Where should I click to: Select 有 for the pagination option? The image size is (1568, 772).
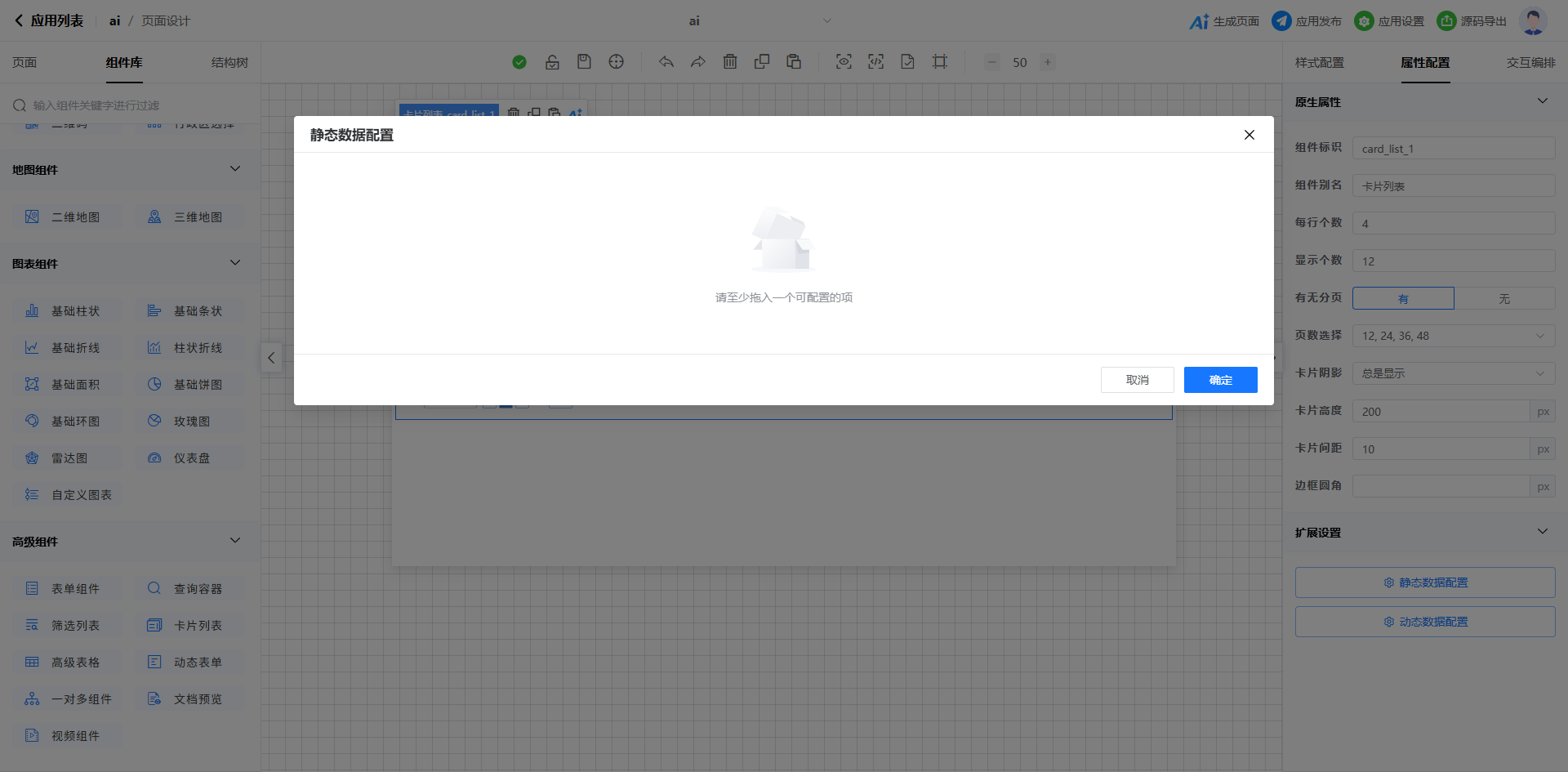[x=1403, y=298]
